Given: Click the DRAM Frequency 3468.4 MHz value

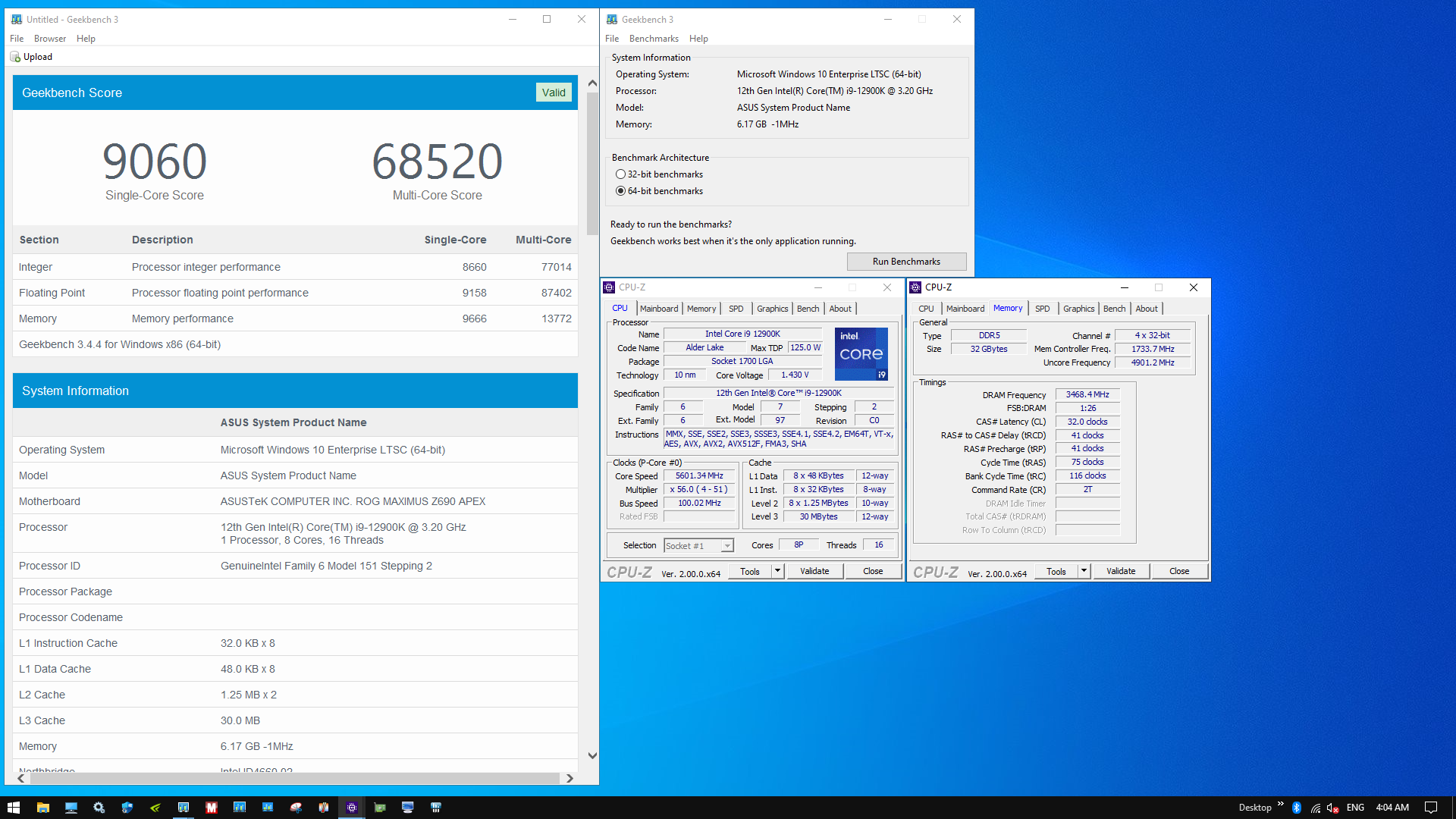Looking at the screenshot, I should coord(1087,394).
